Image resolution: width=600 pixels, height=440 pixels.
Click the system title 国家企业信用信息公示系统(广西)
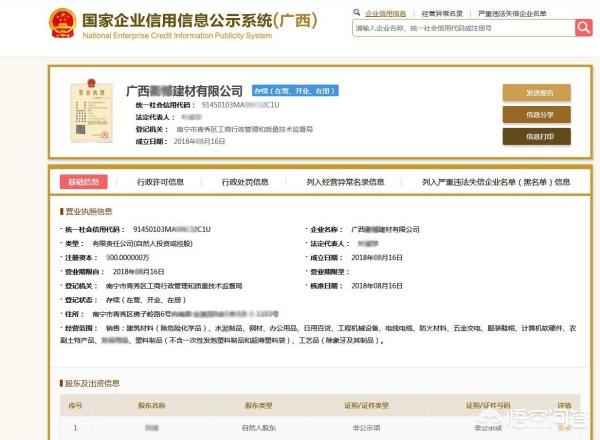[x=200, y=20]
